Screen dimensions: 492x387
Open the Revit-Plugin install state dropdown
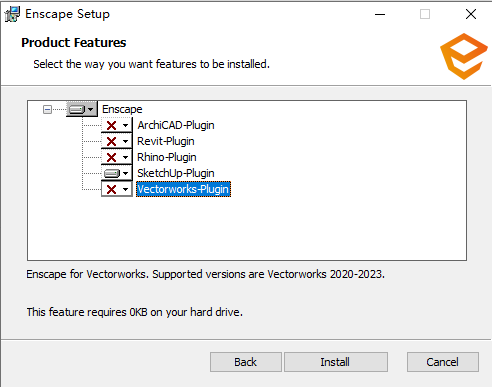pos(117,141)
